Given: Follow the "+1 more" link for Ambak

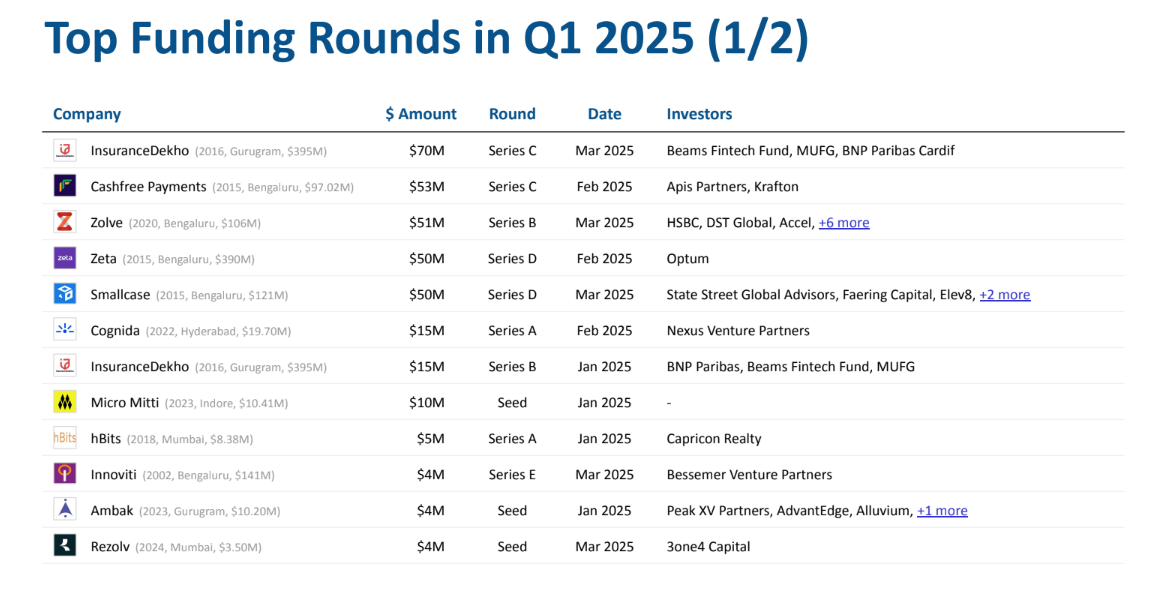Looking at the screenshot, I should (942, 511).
